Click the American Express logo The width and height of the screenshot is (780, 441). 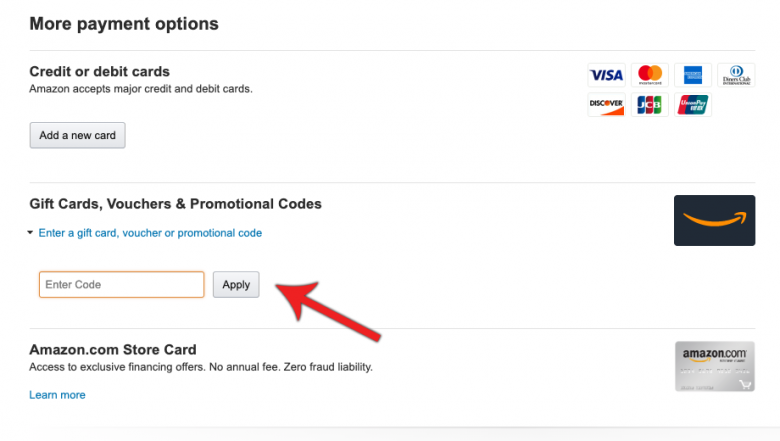(x=693, y=75)
